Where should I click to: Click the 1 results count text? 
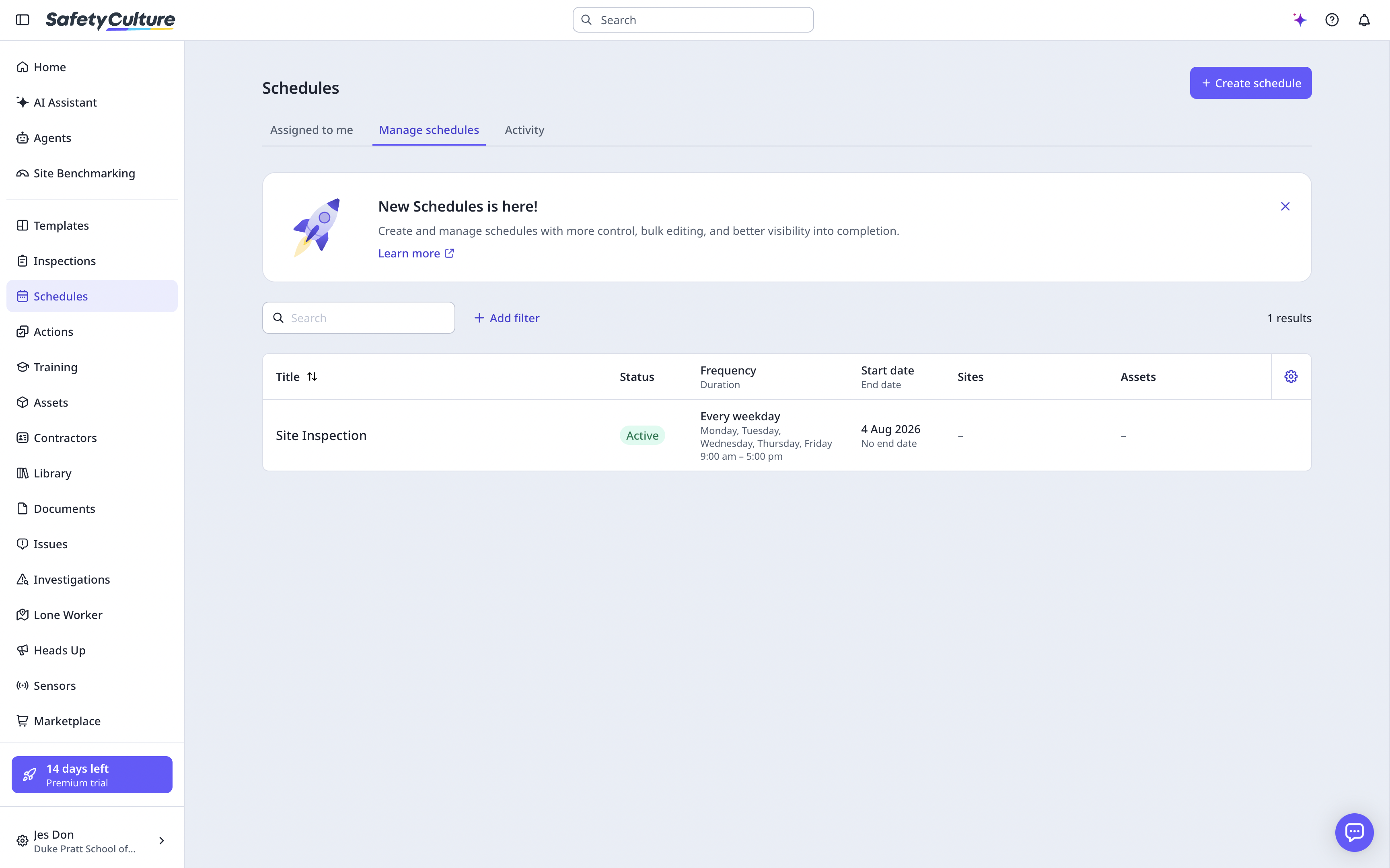point(1289,318)
